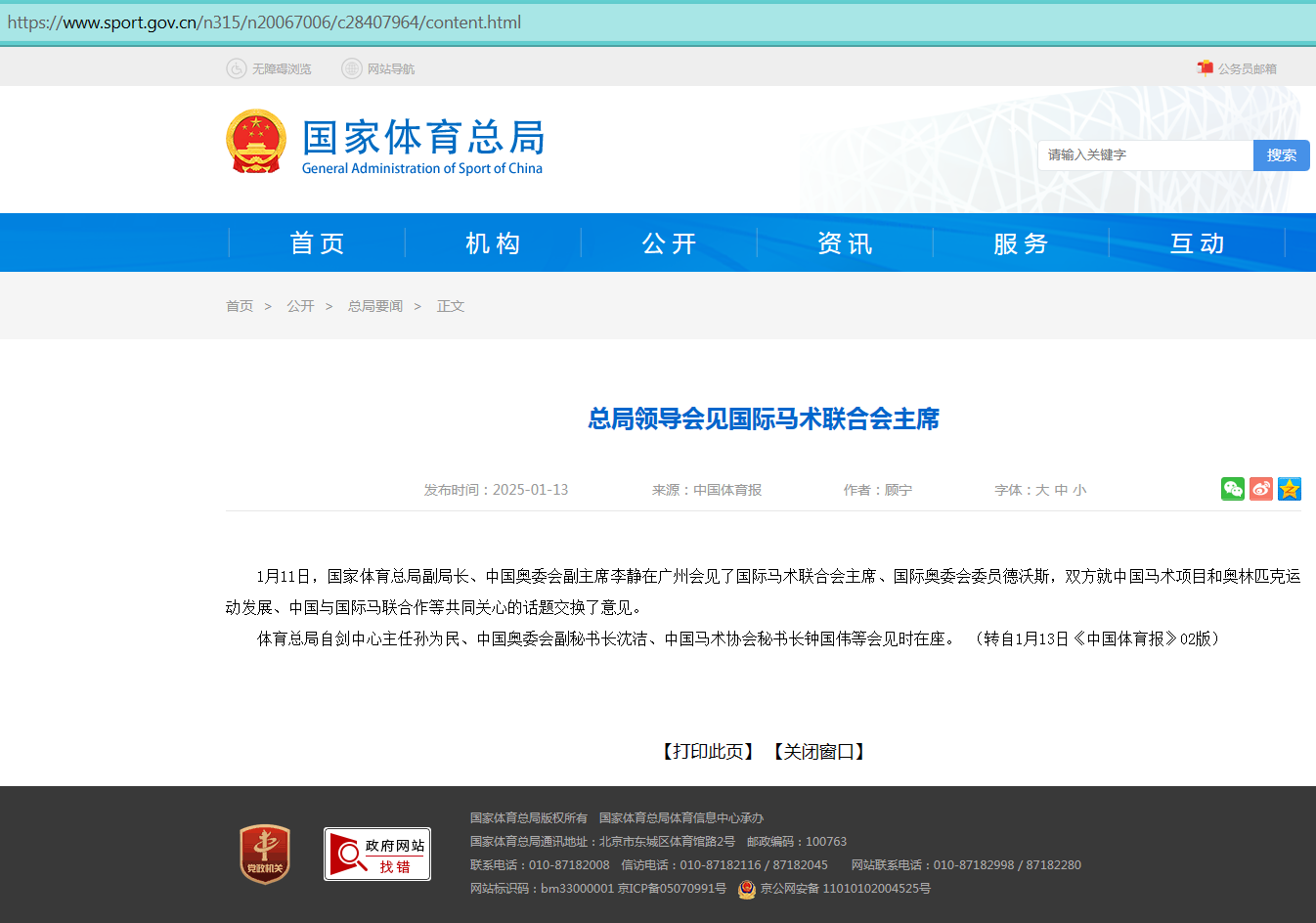The width and height of the screenshot is (1316, 923).
Task: Click the 关闭窗口 link
Action: point(819,751)
